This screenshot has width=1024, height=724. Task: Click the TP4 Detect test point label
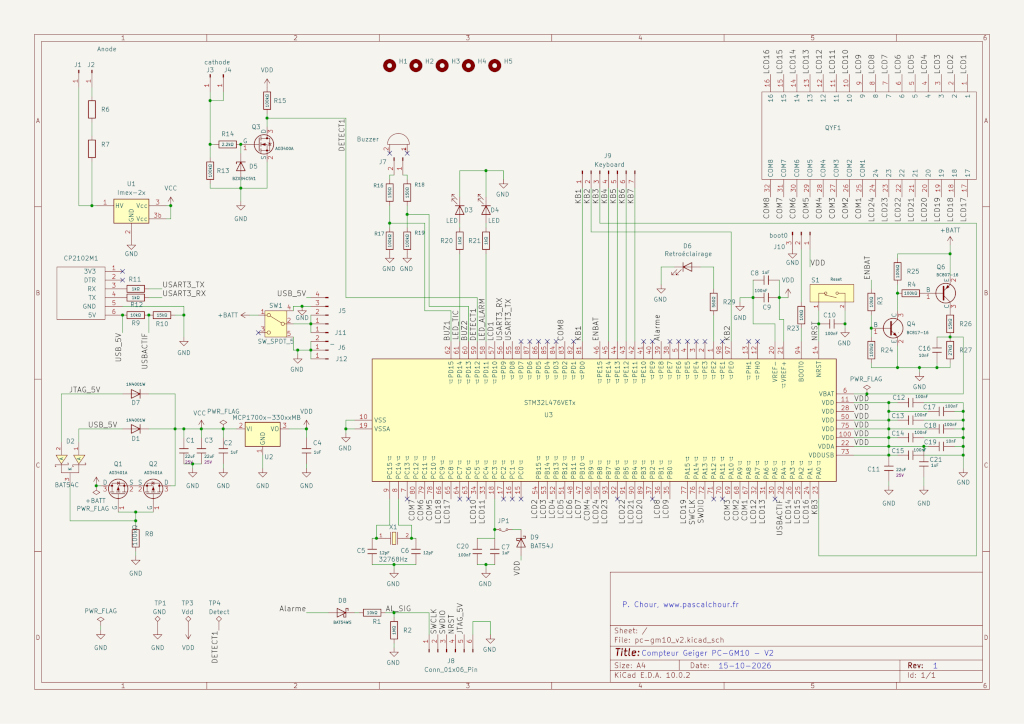pyautogui.click(x=219, y=608)
